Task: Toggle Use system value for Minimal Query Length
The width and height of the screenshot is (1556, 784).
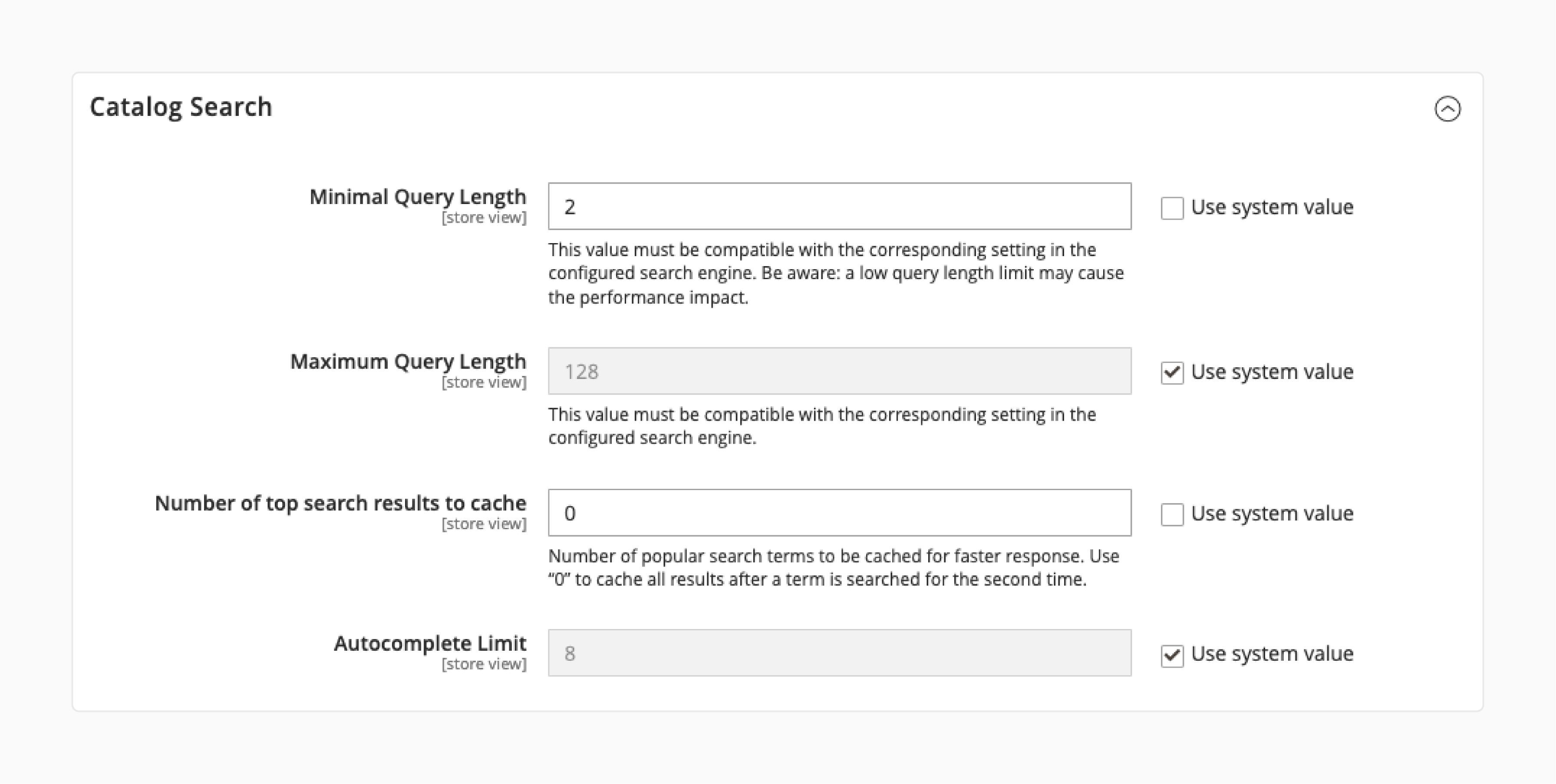Action: point(1172,208)
